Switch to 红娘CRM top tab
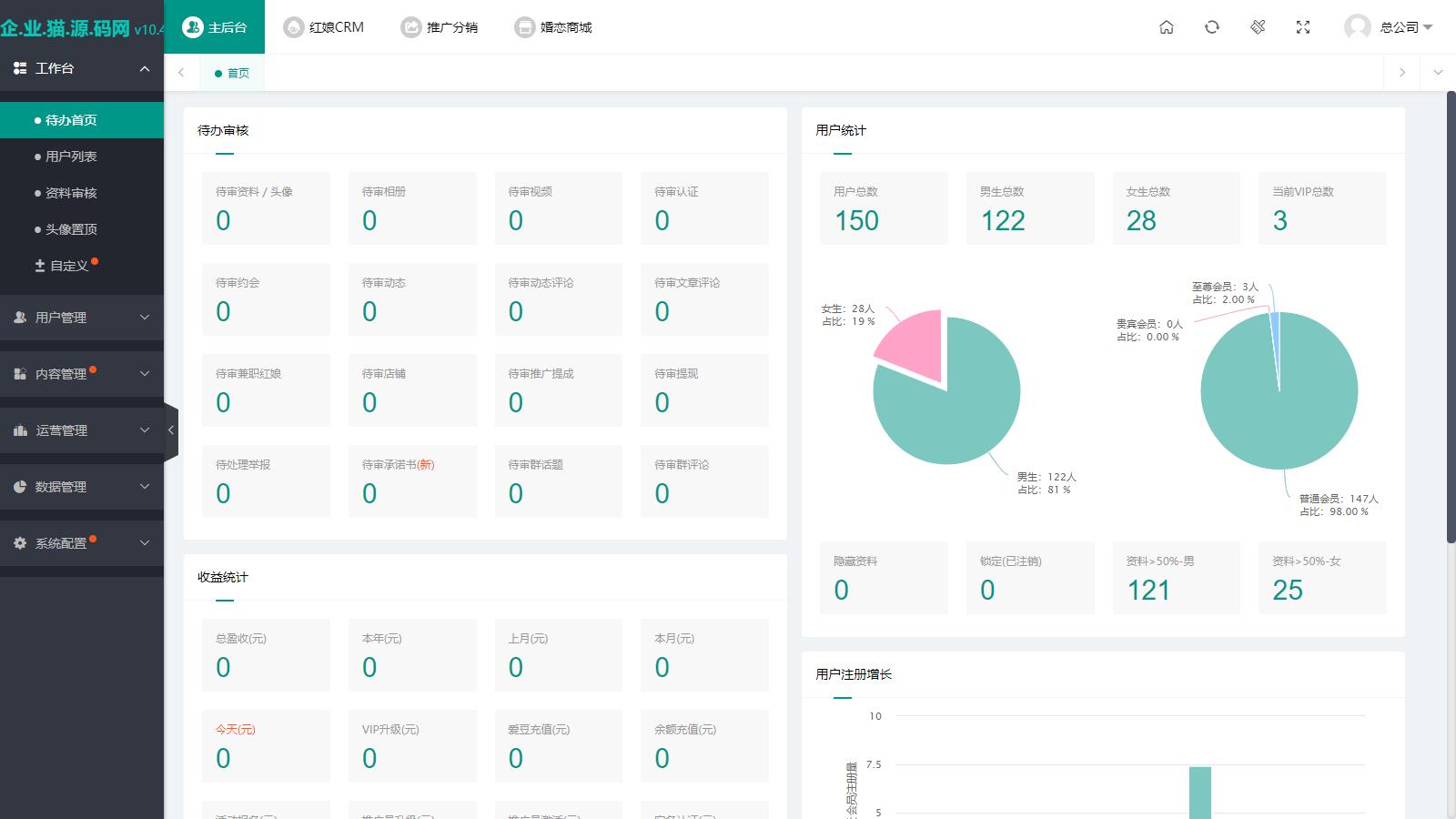Image resolution: width=1456 pixels, height=819 pixels. (x=324, y=27)
